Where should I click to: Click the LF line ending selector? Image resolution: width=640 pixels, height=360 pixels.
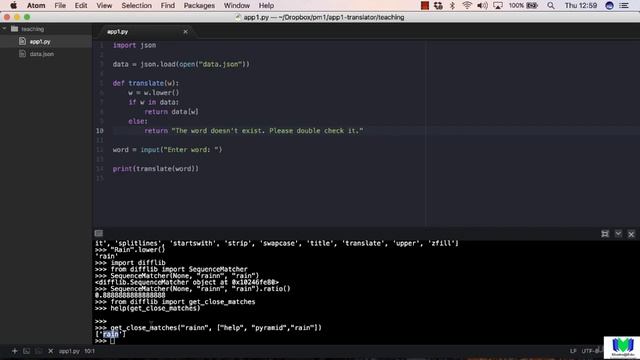pos(573,351)
